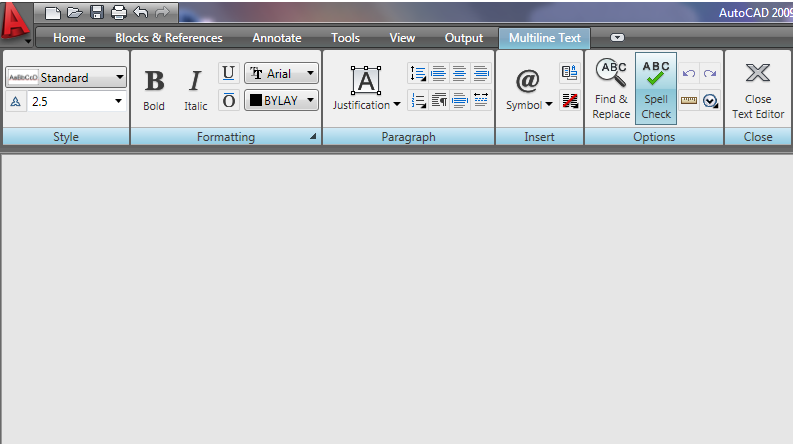
Task: Click the Style panel title
Action: pos(66,137)
